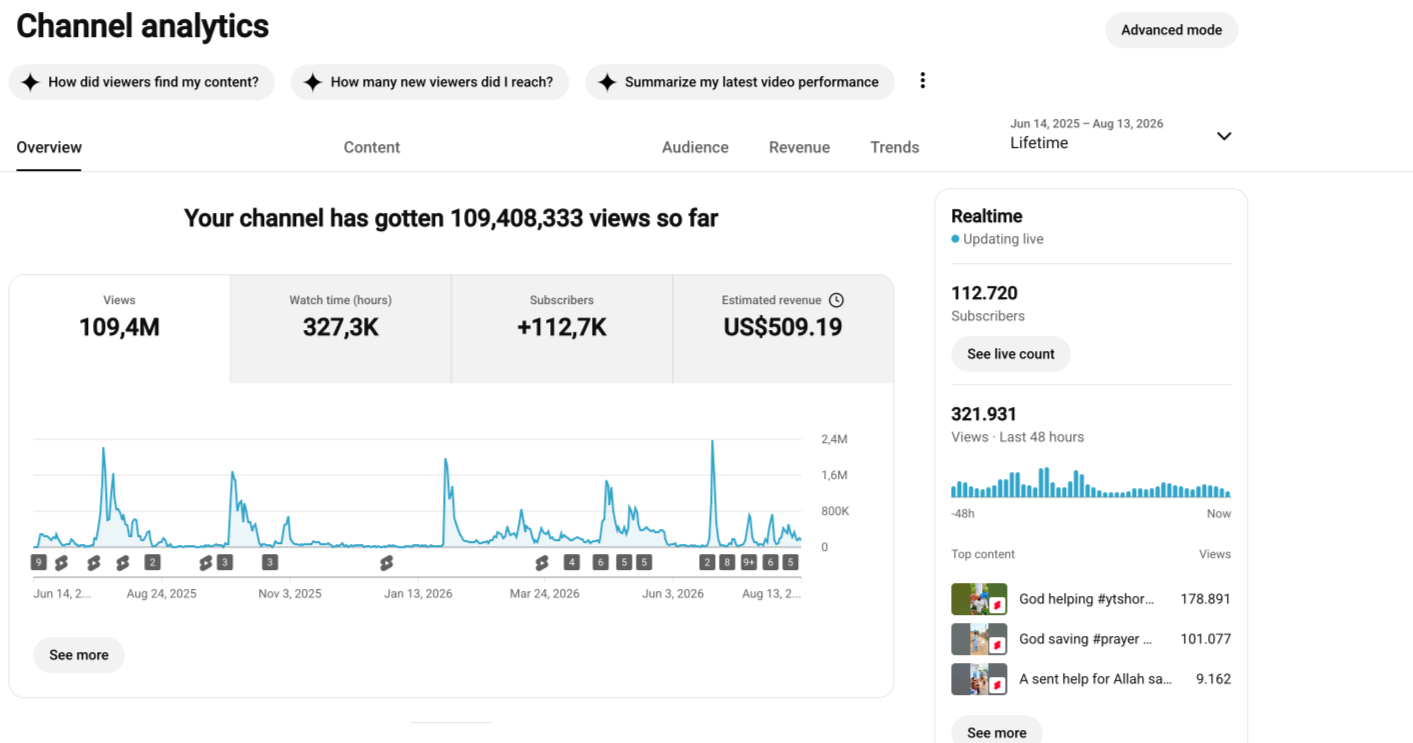Viewport: 1413px width, 743px height.
Task: Switch to the Content tab
Action: [372, 147]
